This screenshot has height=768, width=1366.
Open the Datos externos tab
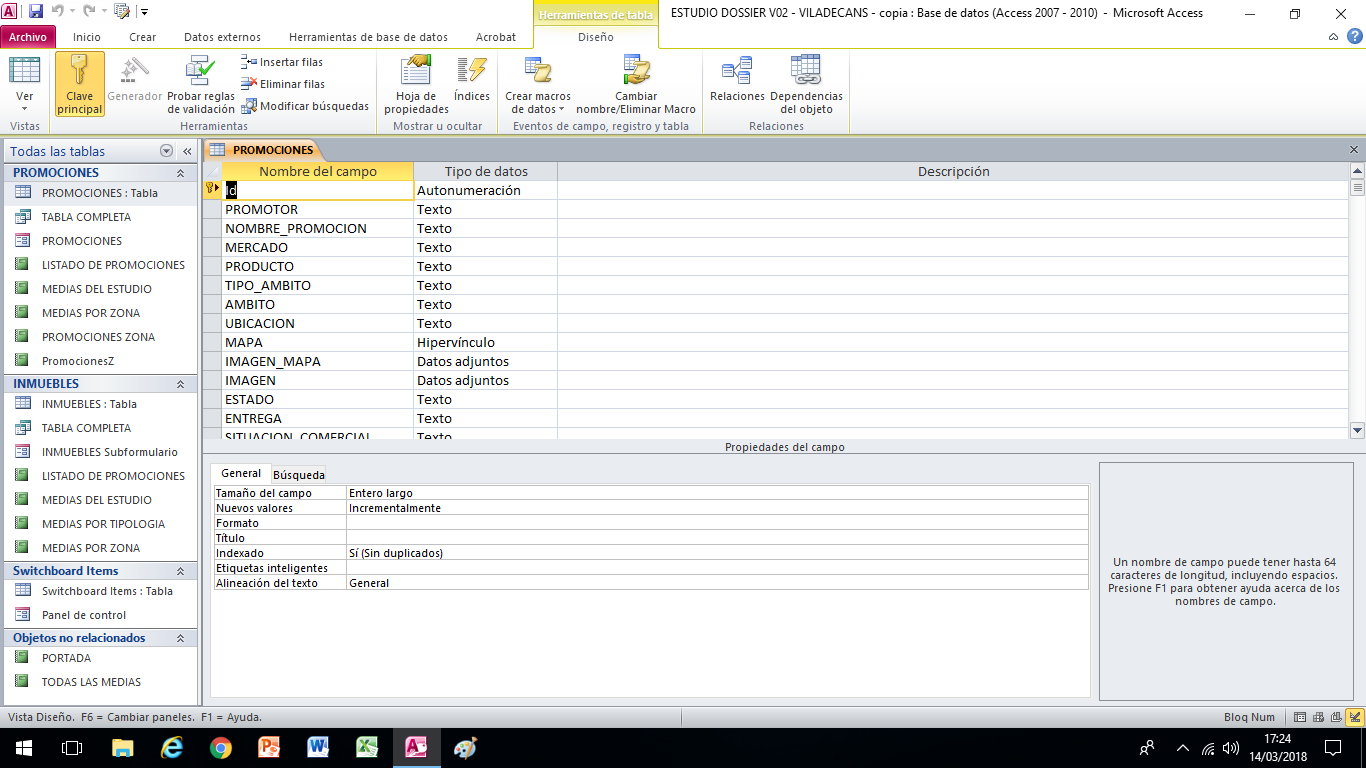tap(222, 37)
